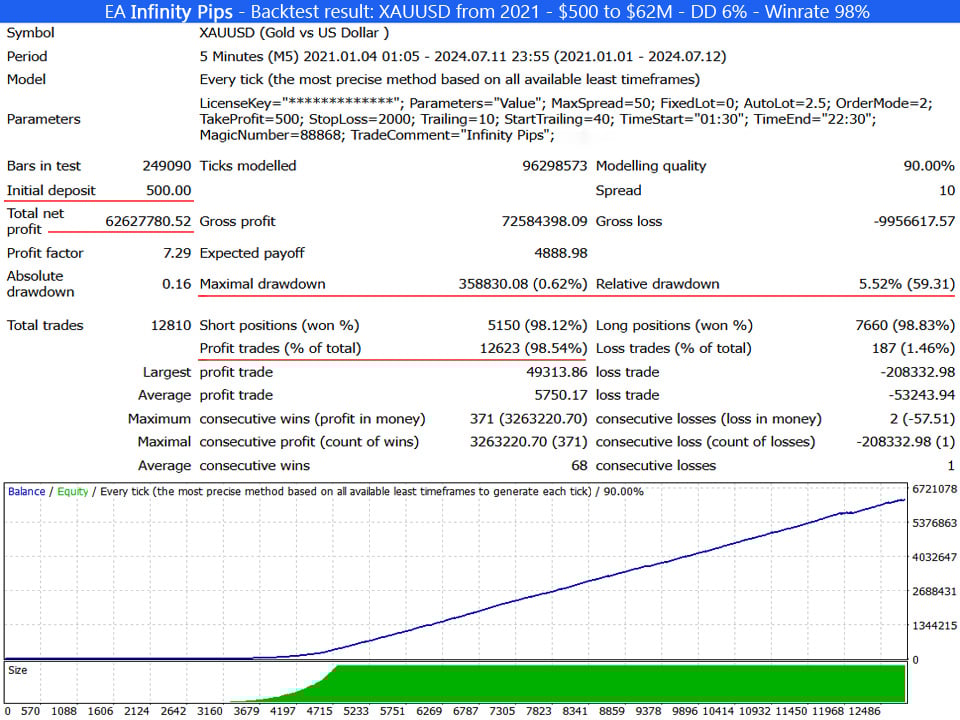Viewport: 960px width, 720px height.
Task: Select the LicenseKey parameters text line
Action: [x=566, y=103]
